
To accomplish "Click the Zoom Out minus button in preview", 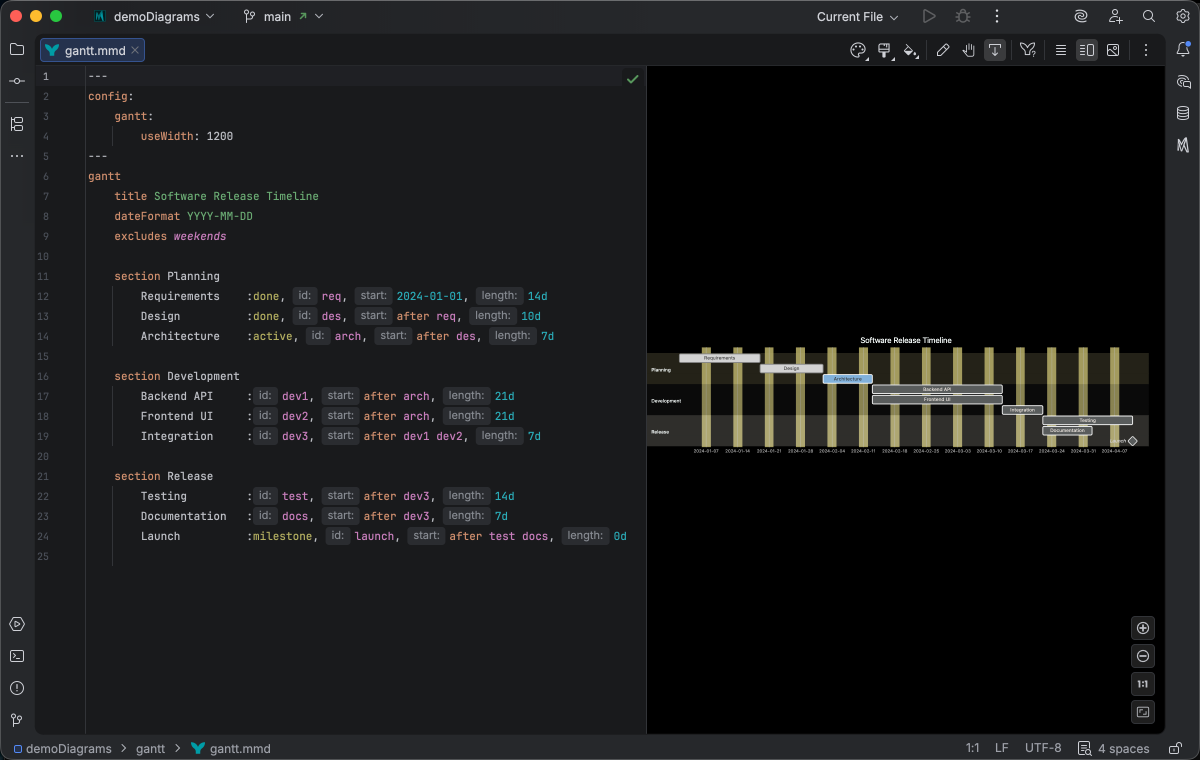I will click(1143, 656).
